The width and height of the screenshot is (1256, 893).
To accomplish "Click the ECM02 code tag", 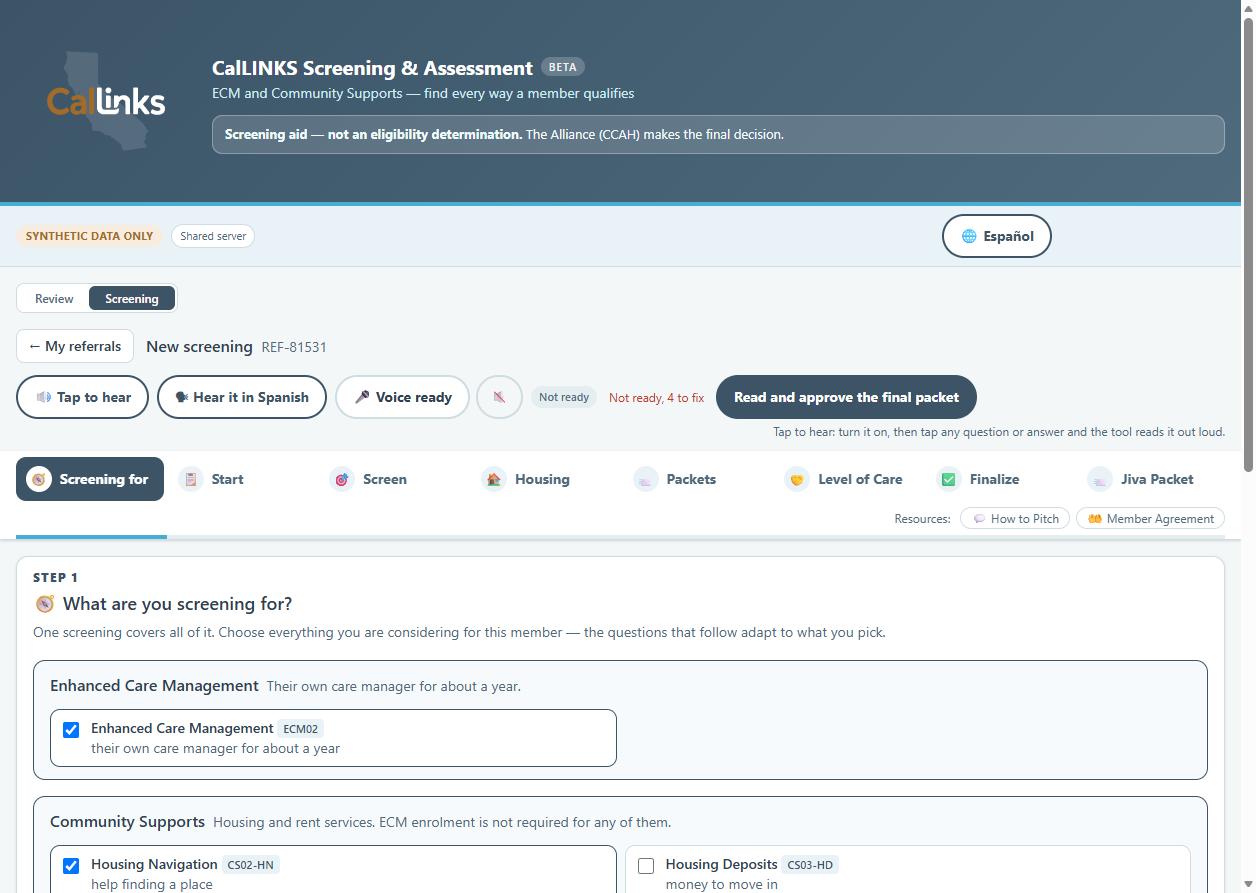I will tap(300, 729).
